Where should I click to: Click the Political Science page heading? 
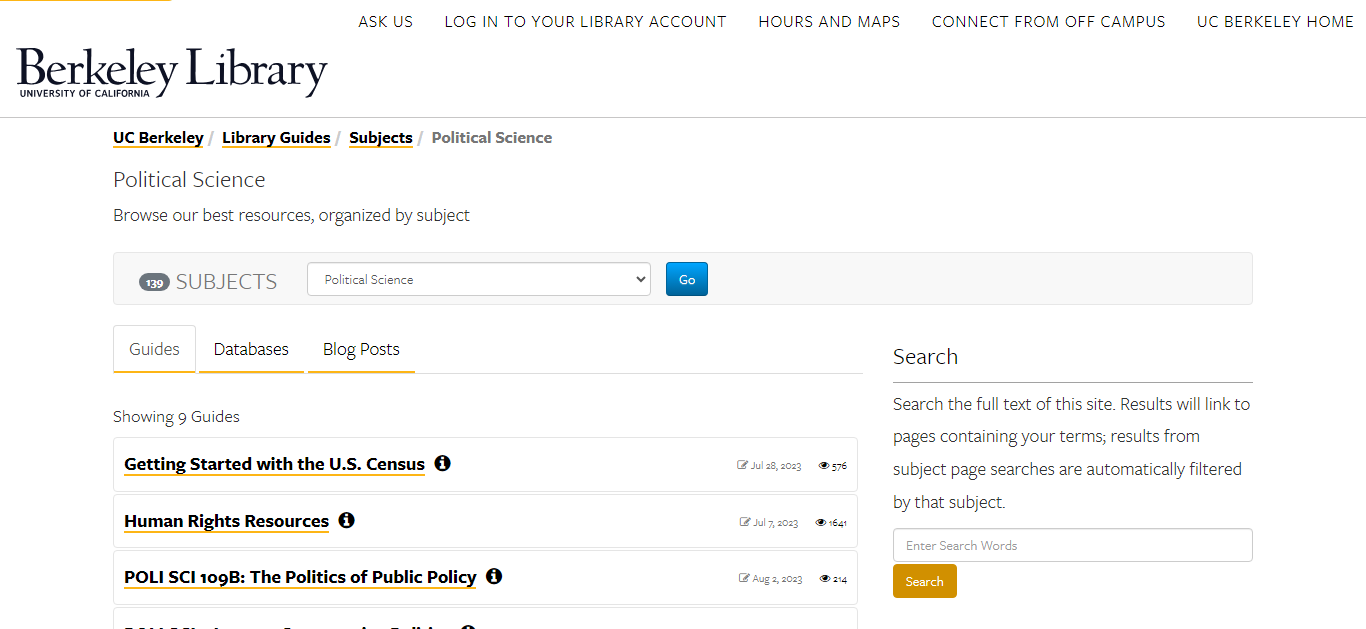tap(189, 180)
